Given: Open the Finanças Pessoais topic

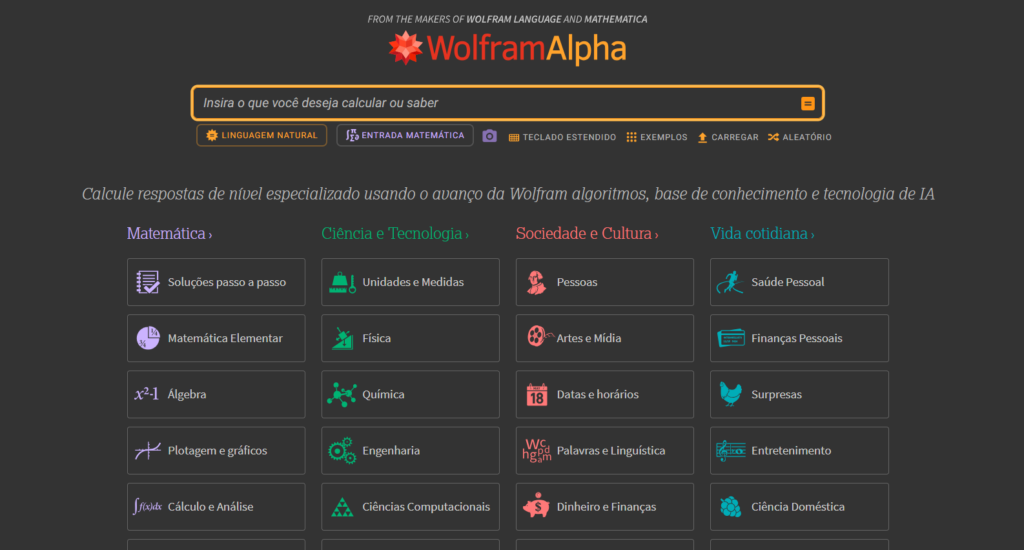Looking at the screenshot, I should click(x=799, y=338).
